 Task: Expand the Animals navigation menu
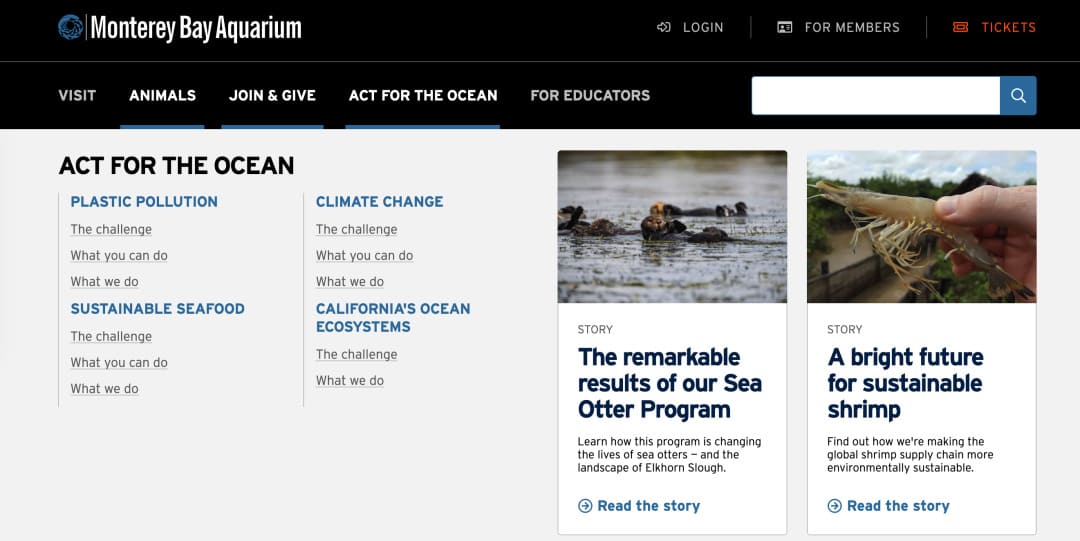pos(162,95)
